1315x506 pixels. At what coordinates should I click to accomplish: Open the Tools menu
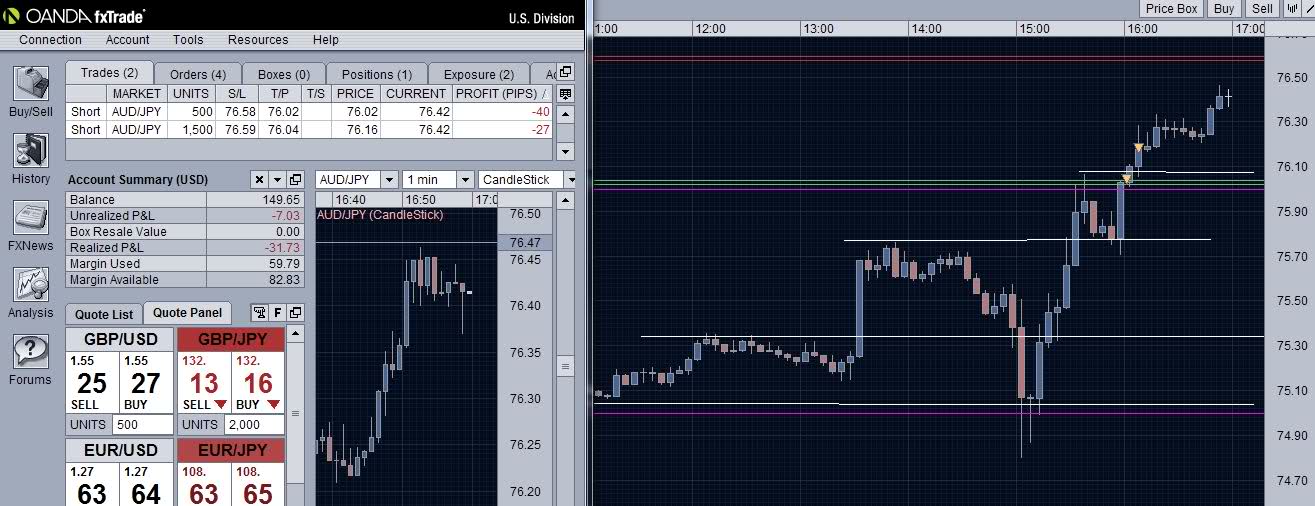pyautogui.click(x=188, y=40)
